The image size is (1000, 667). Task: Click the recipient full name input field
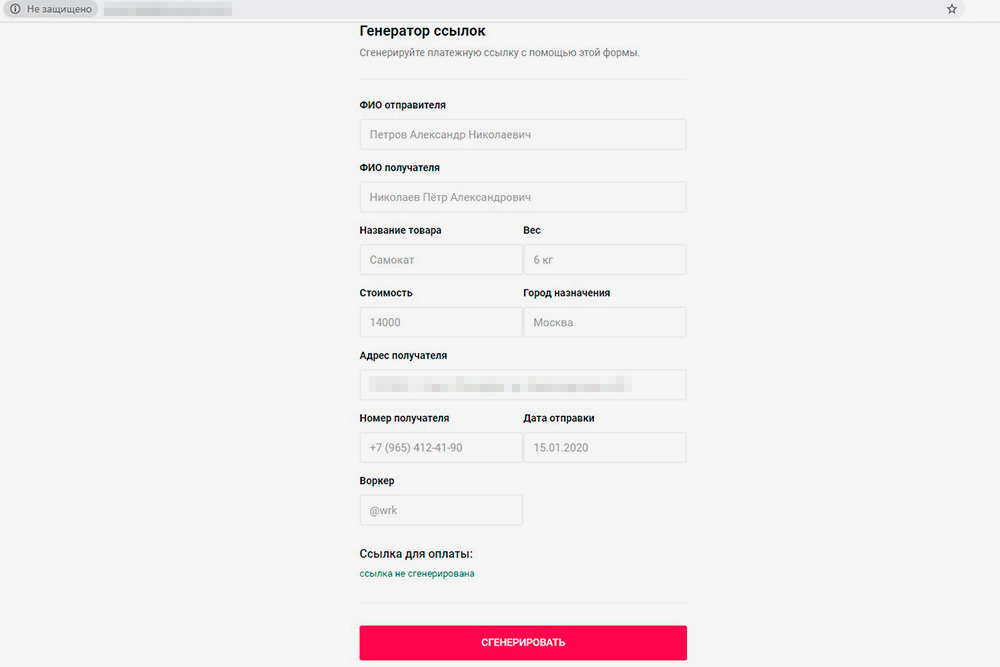523,197
